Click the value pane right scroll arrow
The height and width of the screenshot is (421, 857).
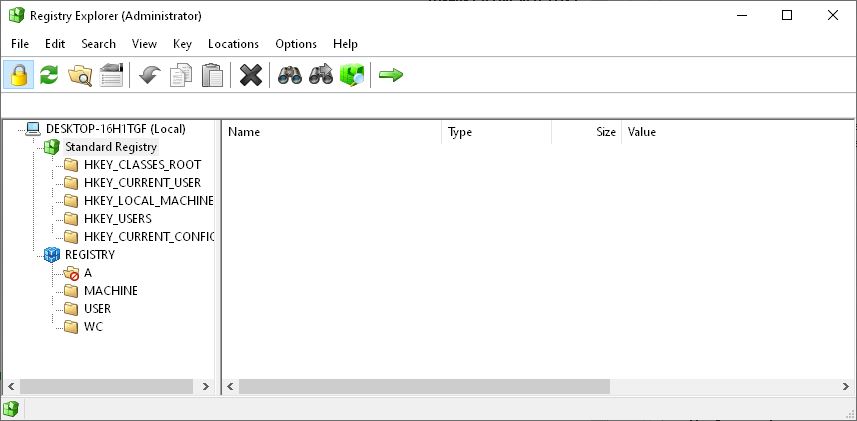[846, 387]
